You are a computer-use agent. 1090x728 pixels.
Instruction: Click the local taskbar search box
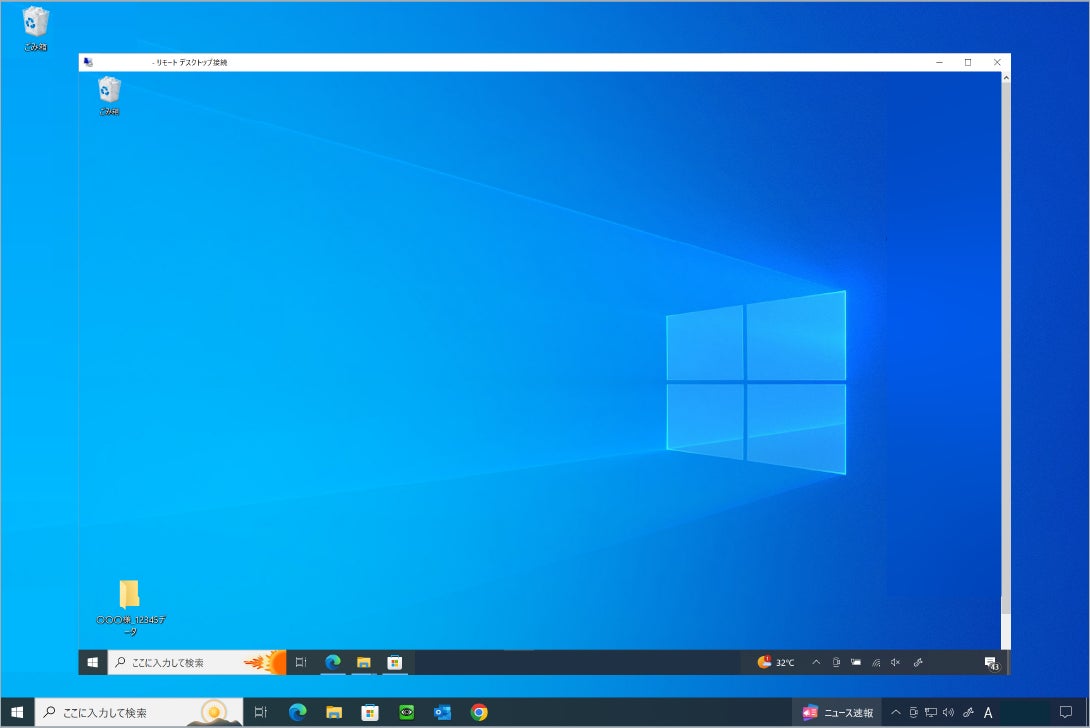139,713
